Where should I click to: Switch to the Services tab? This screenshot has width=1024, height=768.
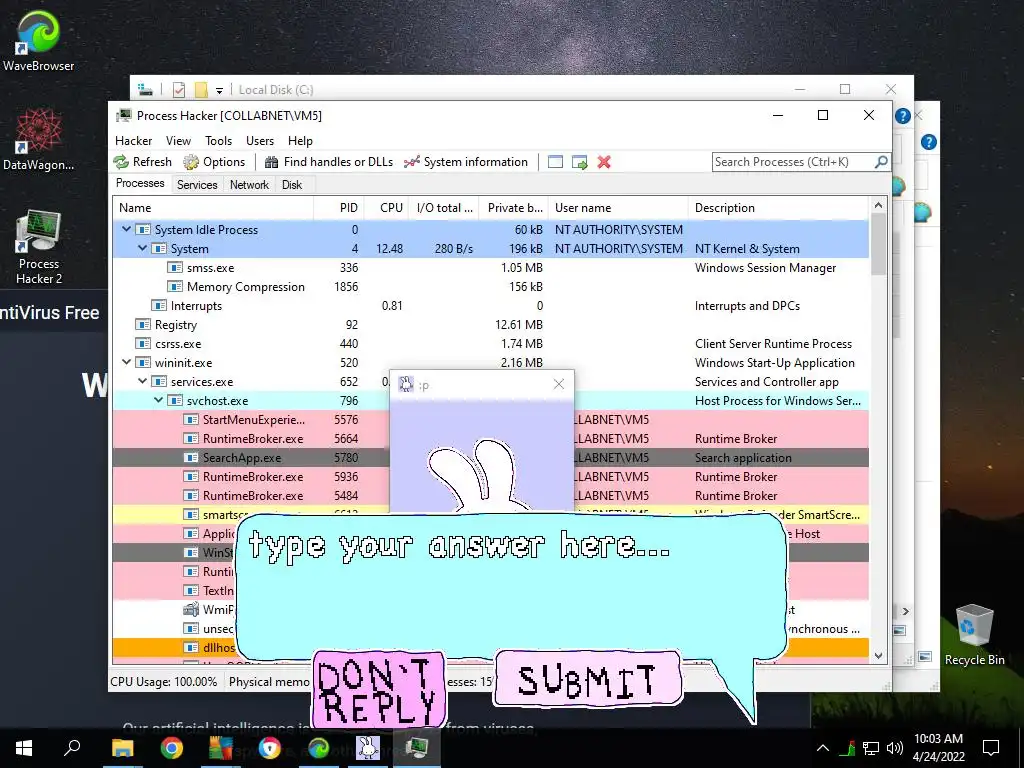[x=197, y=185]
